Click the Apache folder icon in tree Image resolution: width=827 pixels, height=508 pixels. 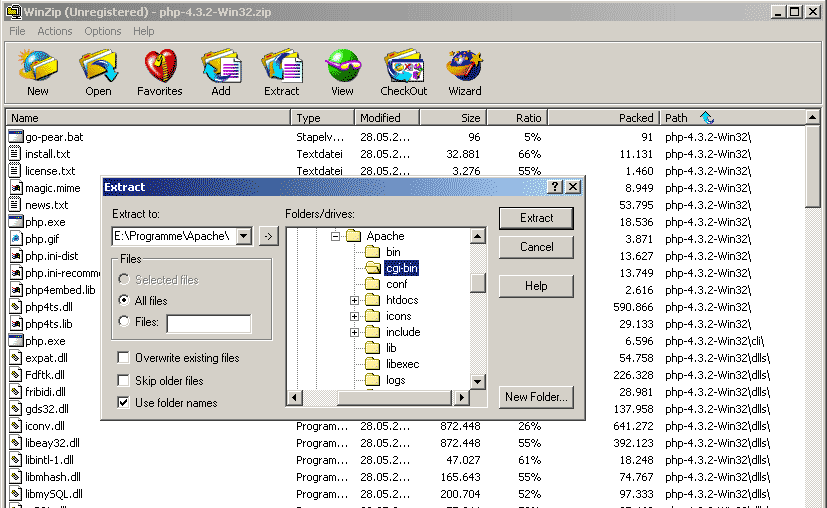tap(353, 235)
